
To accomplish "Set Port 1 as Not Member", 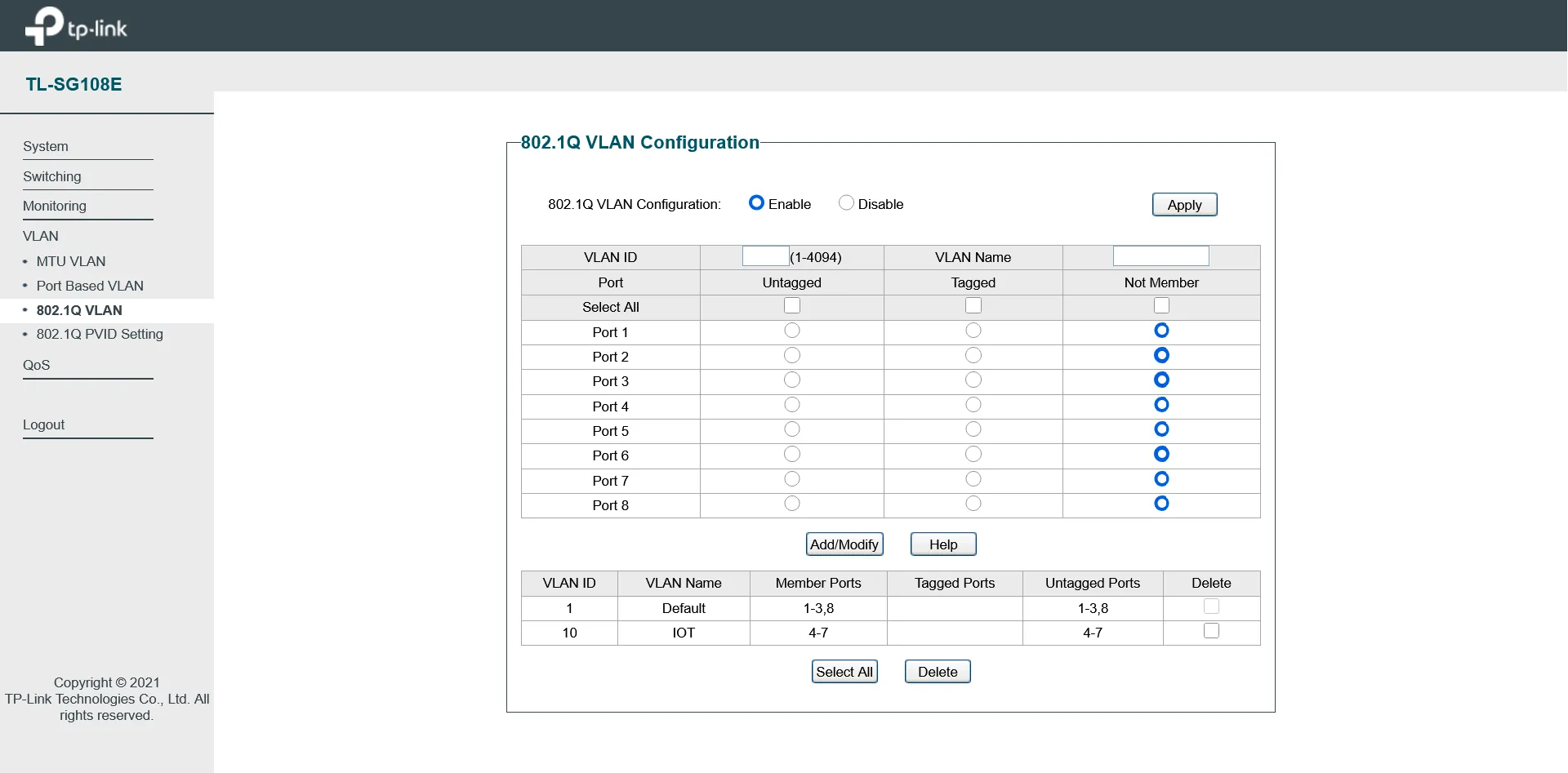I will pos(1161,331).
